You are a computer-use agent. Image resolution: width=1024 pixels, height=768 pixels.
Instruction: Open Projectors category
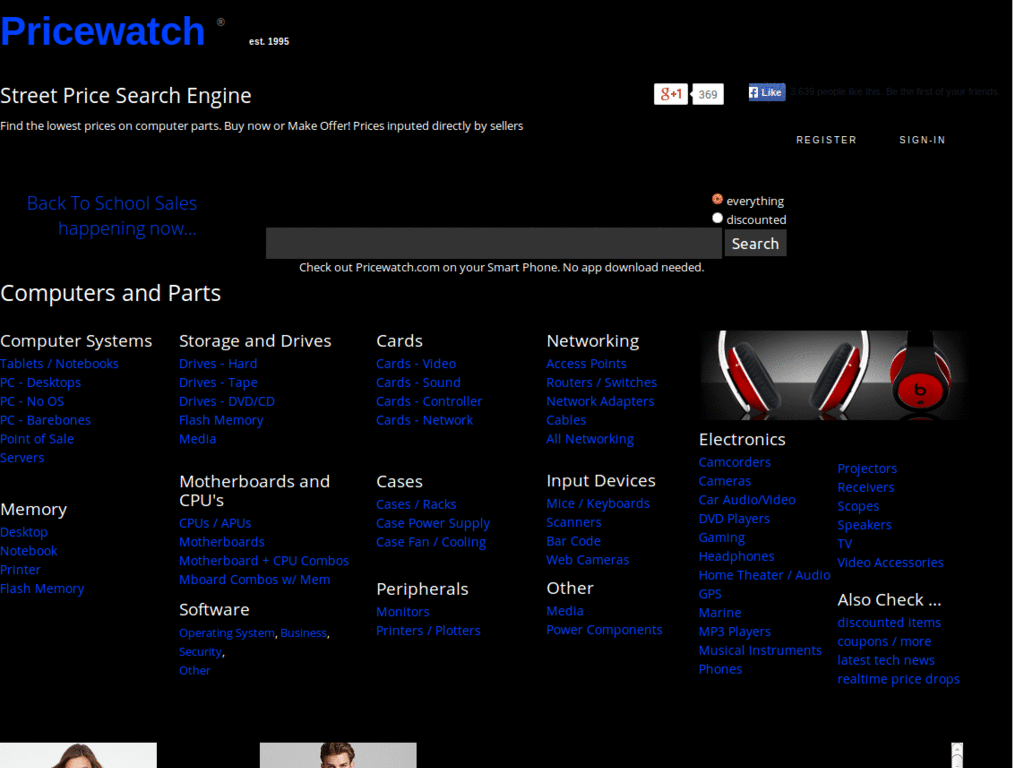click(x=867, y=469)
